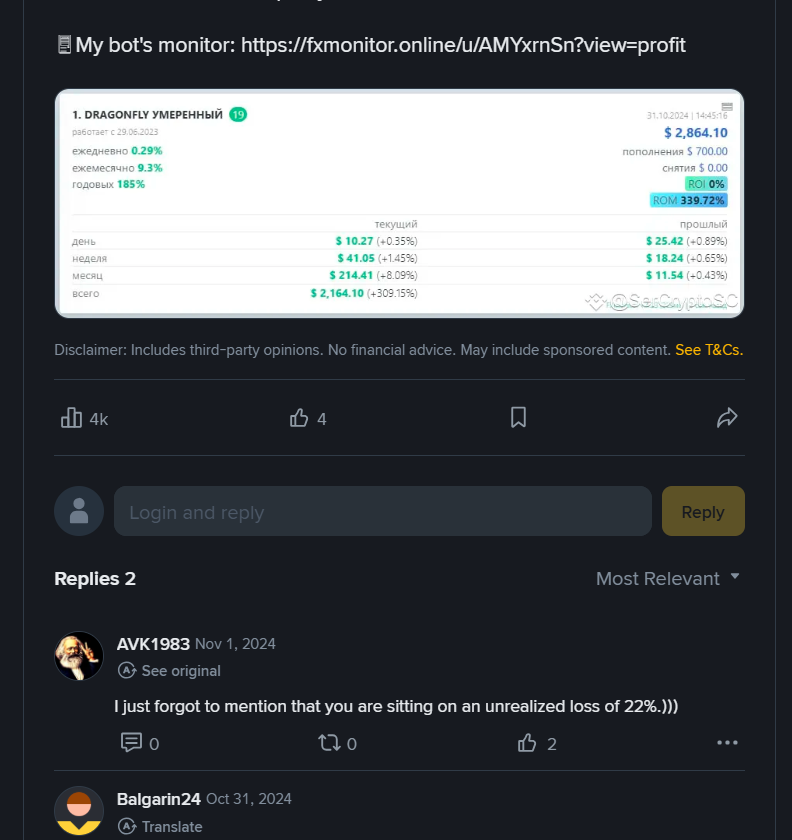Open reply comment icon on AVK1983's comment

coord(131,743)
